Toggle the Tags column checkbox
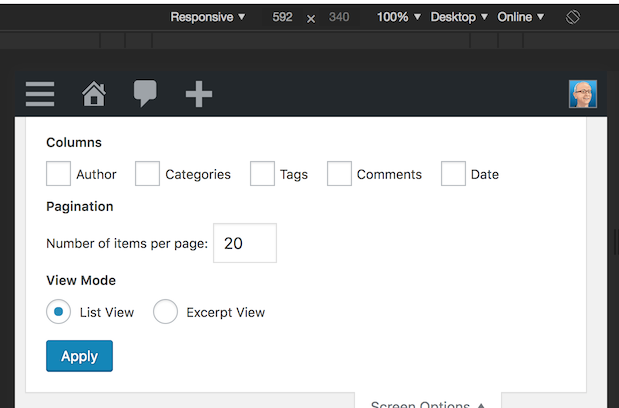This screenshot has height=408, width=619. click(262, 173)
